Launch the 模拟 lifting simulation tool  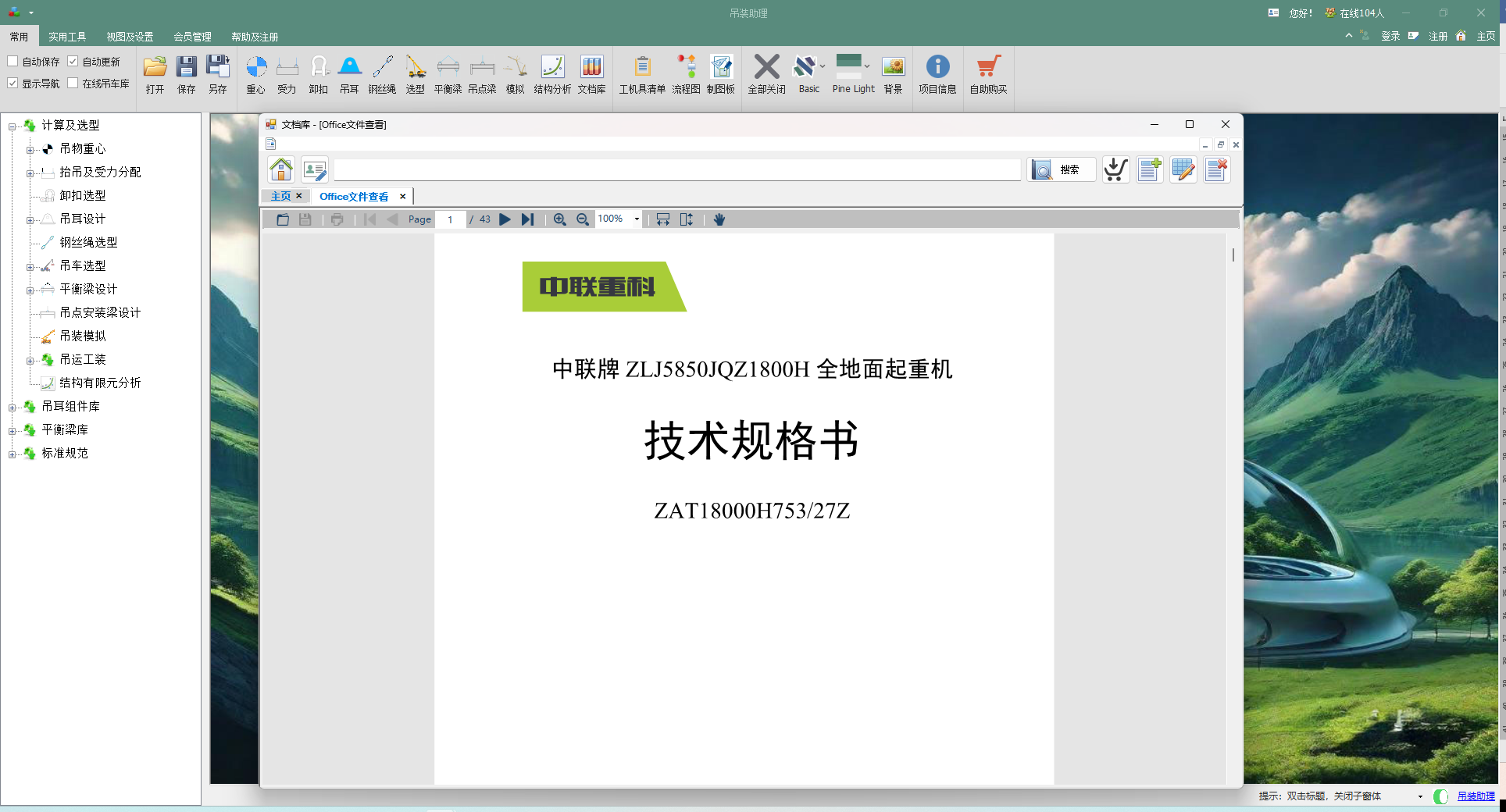tap(515, 75)
